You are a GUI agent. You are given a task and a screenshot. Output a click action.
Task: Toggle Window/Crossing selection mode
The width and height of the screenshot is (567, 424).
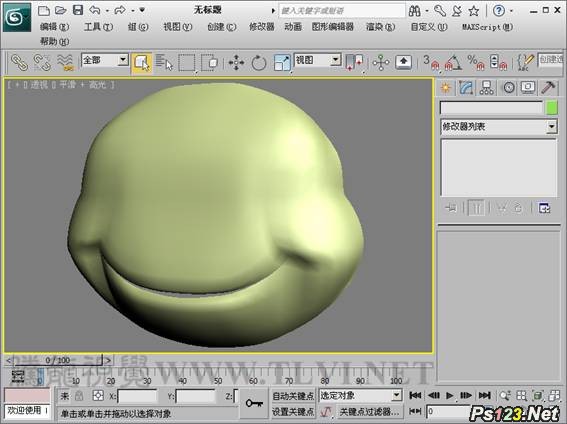click(209, 63)
